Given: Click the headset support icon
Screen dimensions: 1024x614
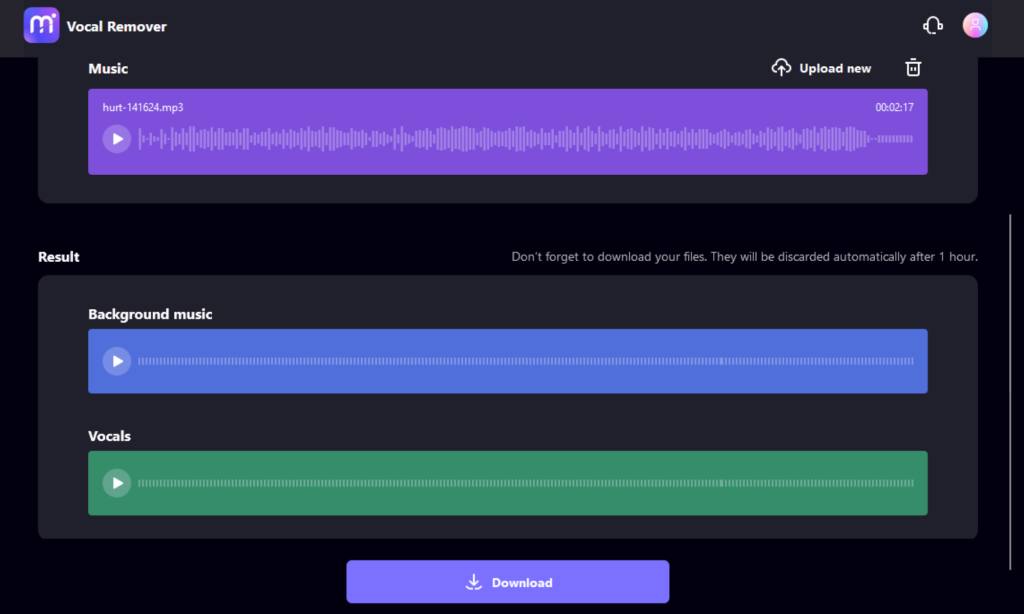Looking at the screenshot, I should (932, 25).
